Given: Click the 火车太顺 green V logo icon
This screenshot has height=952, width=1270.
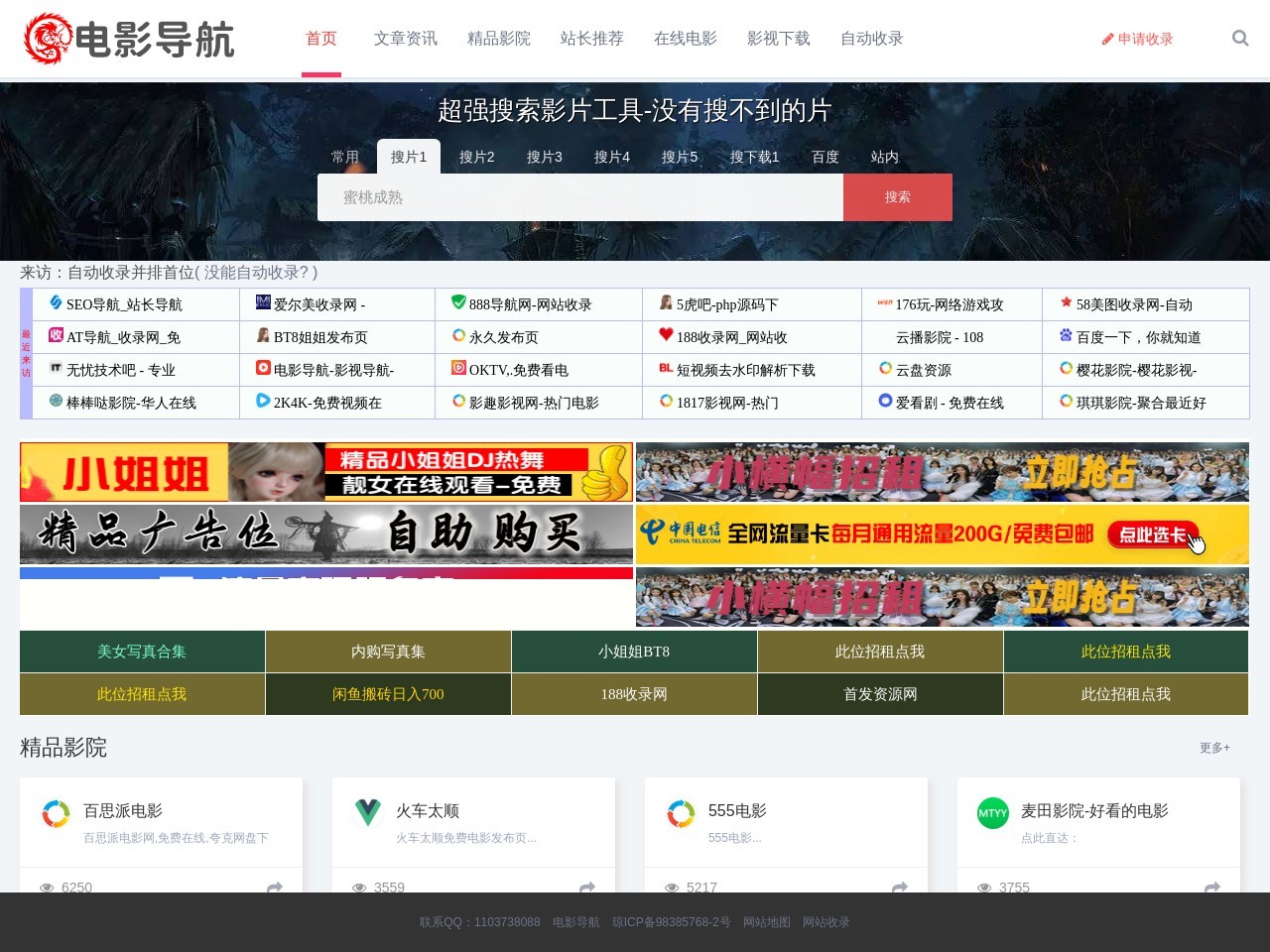Looking at the screenshot, I should 368,813.
